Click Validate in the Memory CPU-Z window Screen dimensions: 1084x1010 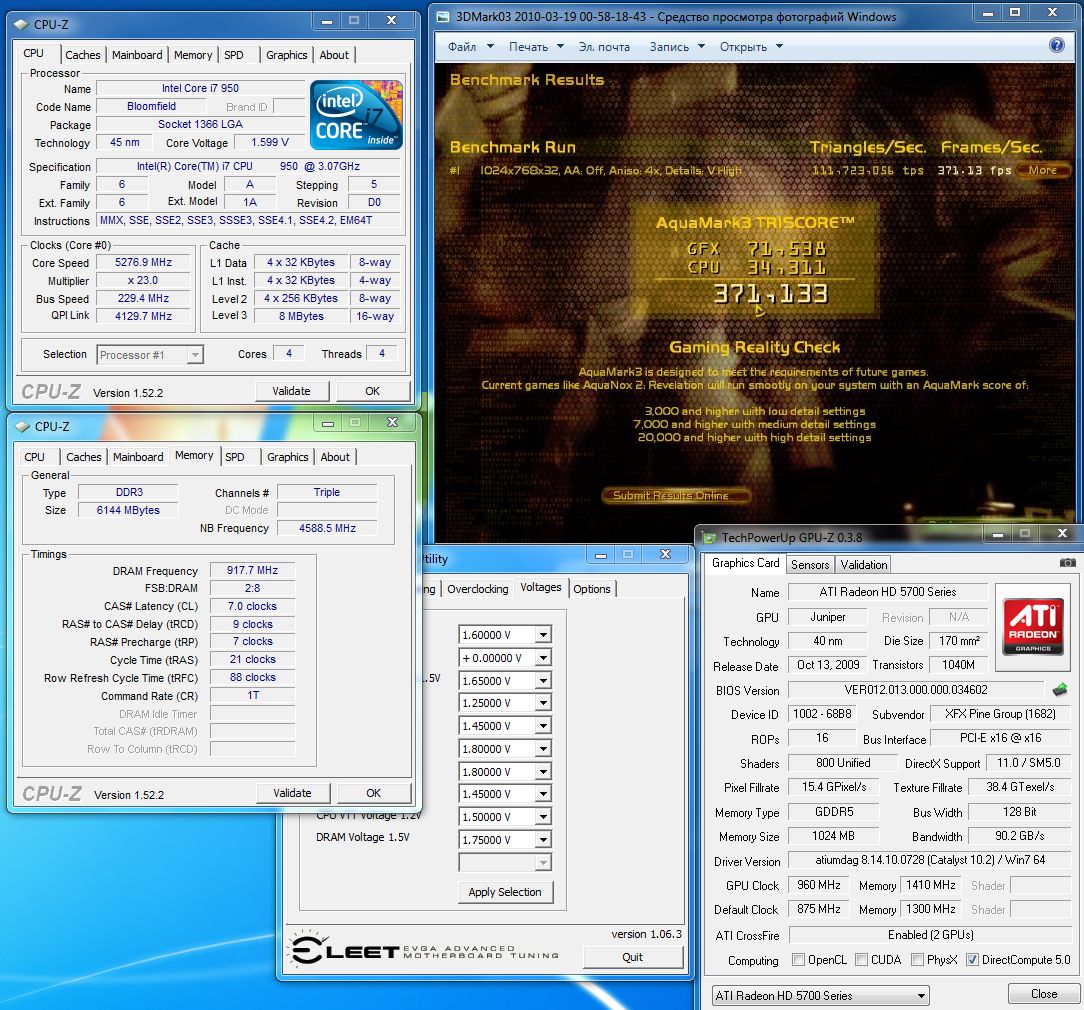(292, 793)
